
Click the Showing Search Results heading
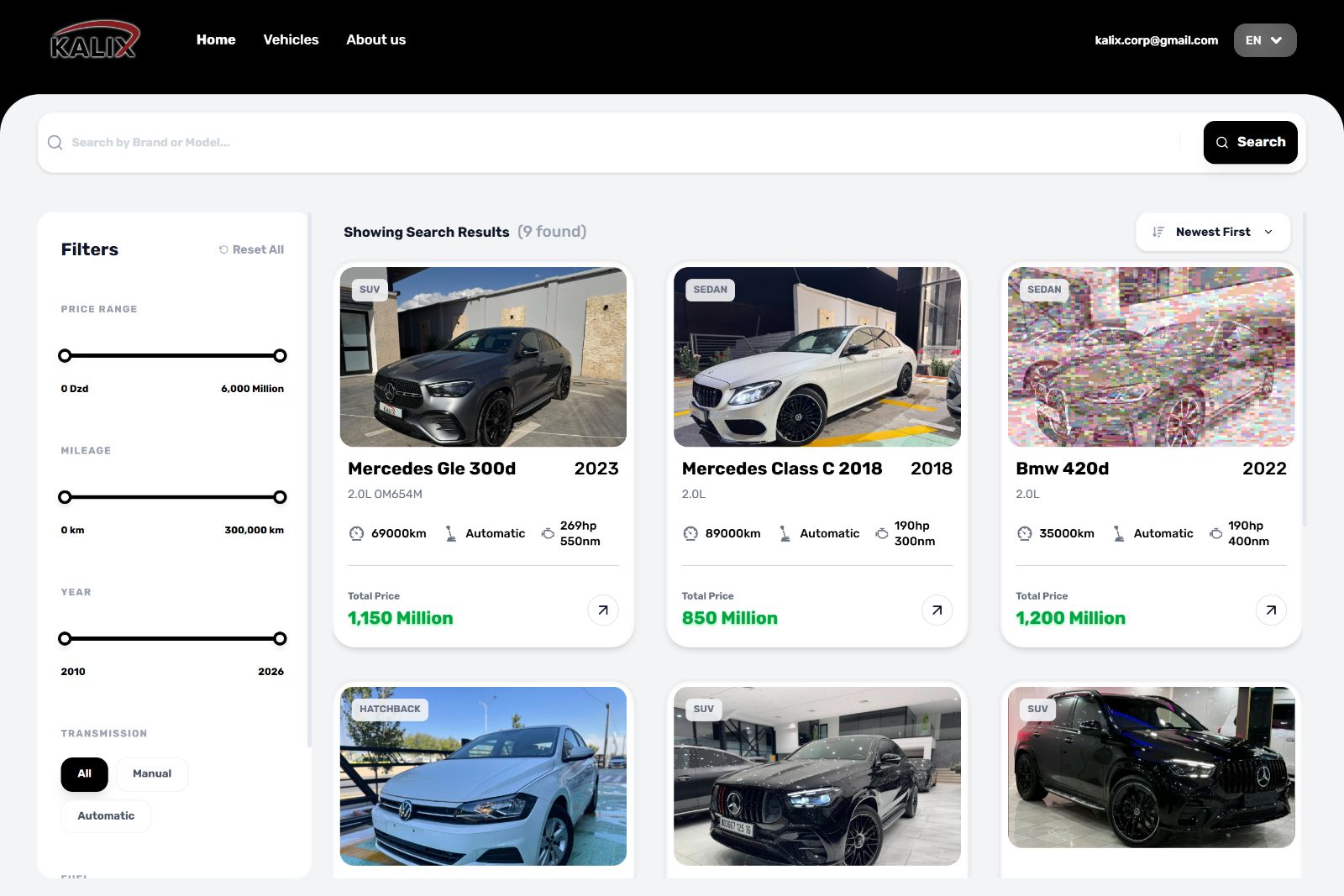(x=426, y=232)
